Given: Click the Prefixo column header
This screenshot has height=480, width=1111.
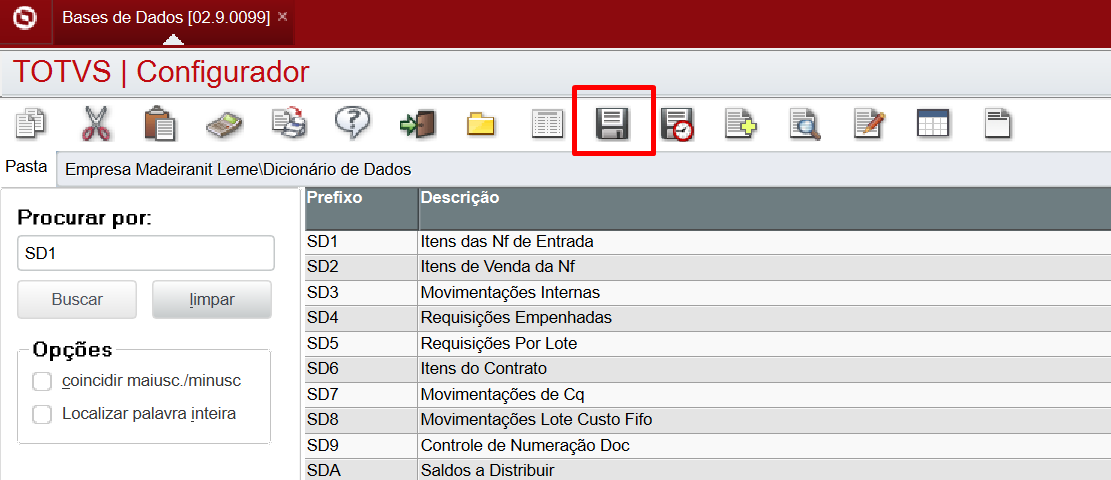Looking at the screenshot, I should coord(361,209).
